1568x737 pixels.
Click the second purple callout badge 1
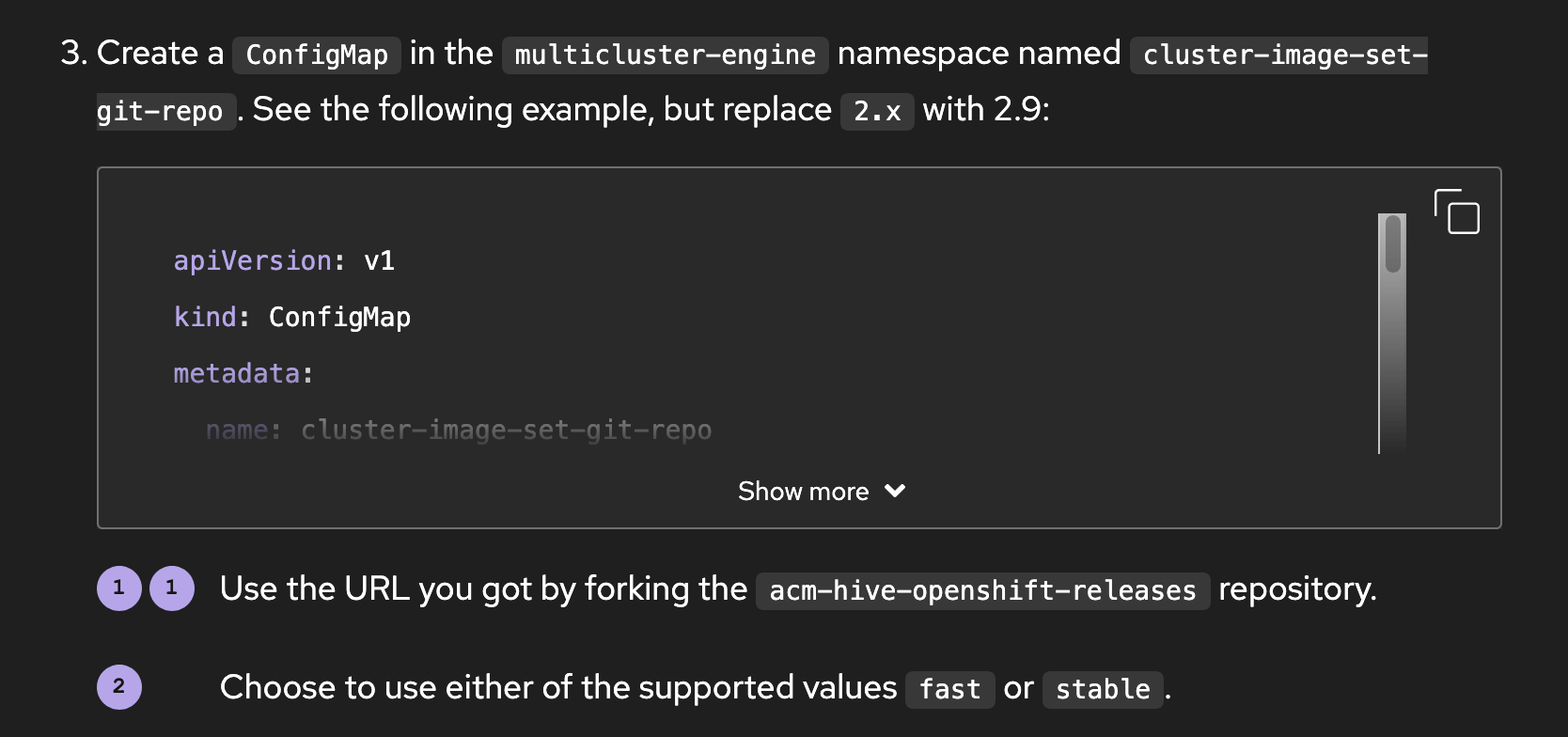172,588
